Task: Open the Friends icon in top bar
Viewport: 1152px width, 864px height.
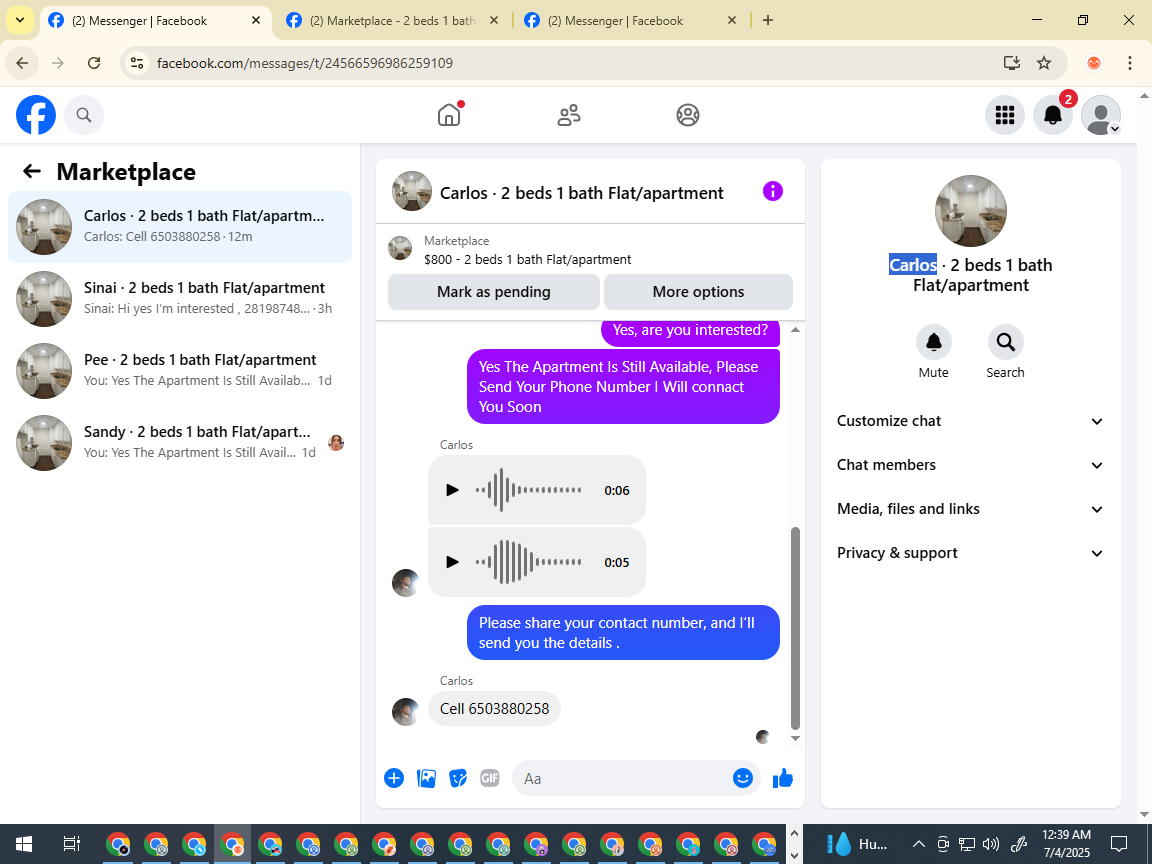Action: tap(569, 115)
